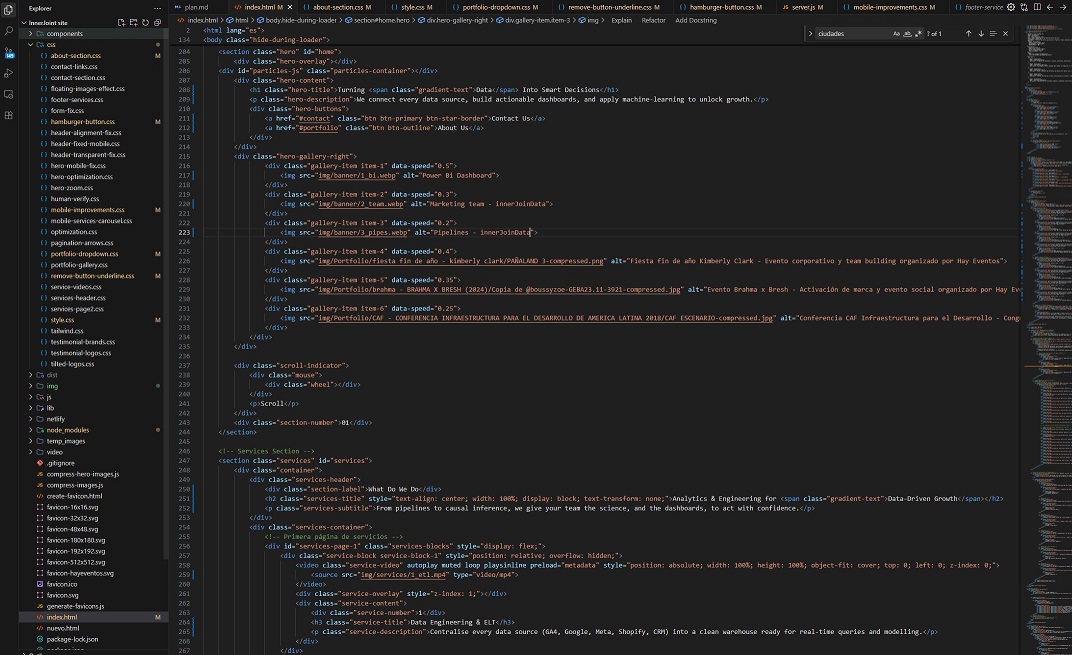Split the editor to the right
The height and width of the screenshot is (655, 1072).
tap(1037, 7)
